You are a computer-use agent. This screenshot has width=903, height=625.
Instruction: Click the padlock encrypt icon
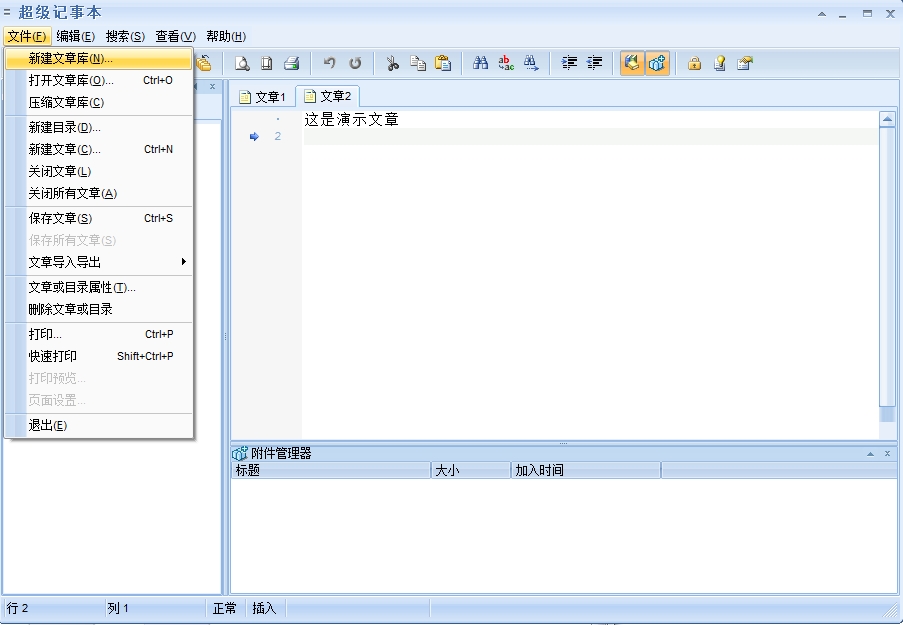(x=694, y=63)
